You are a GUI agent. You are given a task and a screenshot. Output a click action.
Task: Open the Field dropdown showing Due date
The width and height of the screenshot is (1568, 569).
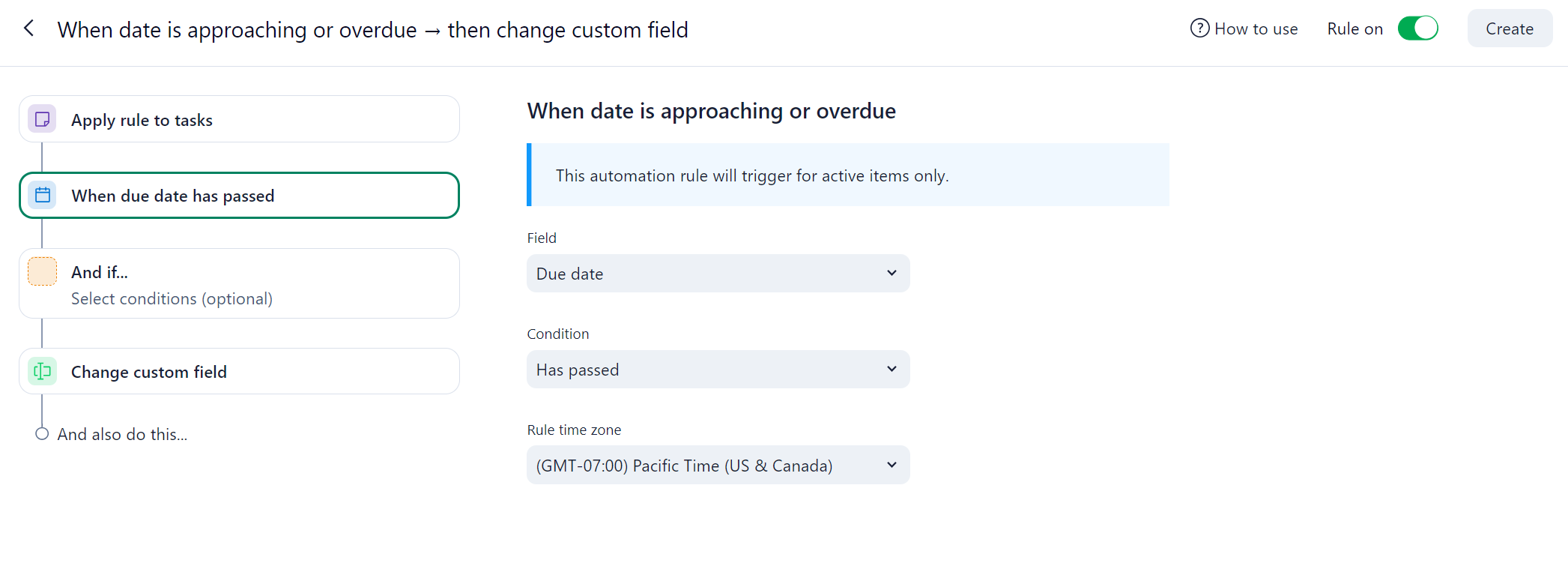coord(717,274)
